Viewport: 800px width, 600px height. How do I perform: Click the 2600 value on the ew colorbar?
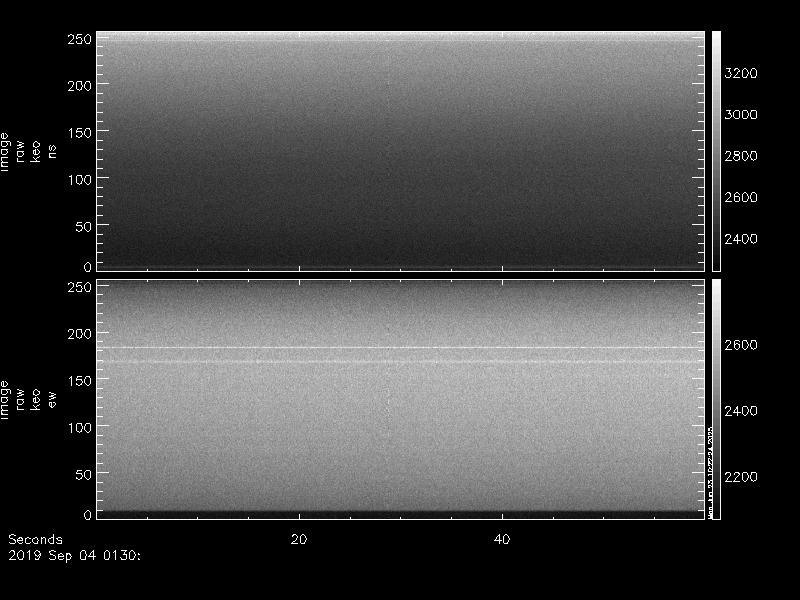pos(741,345)
